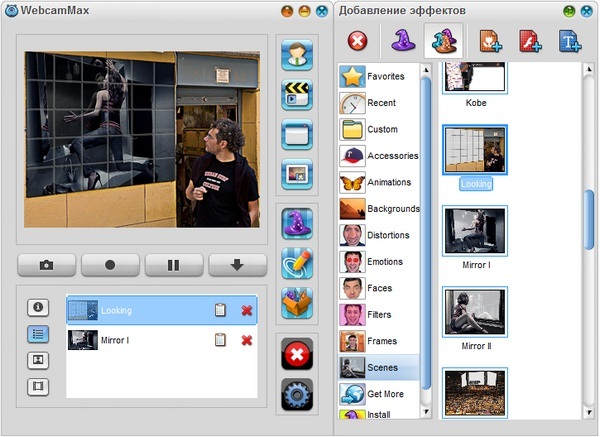This screenshot has width=600, height=437.
Task: Click the download arrow button
Action: (x=238, y=265)
